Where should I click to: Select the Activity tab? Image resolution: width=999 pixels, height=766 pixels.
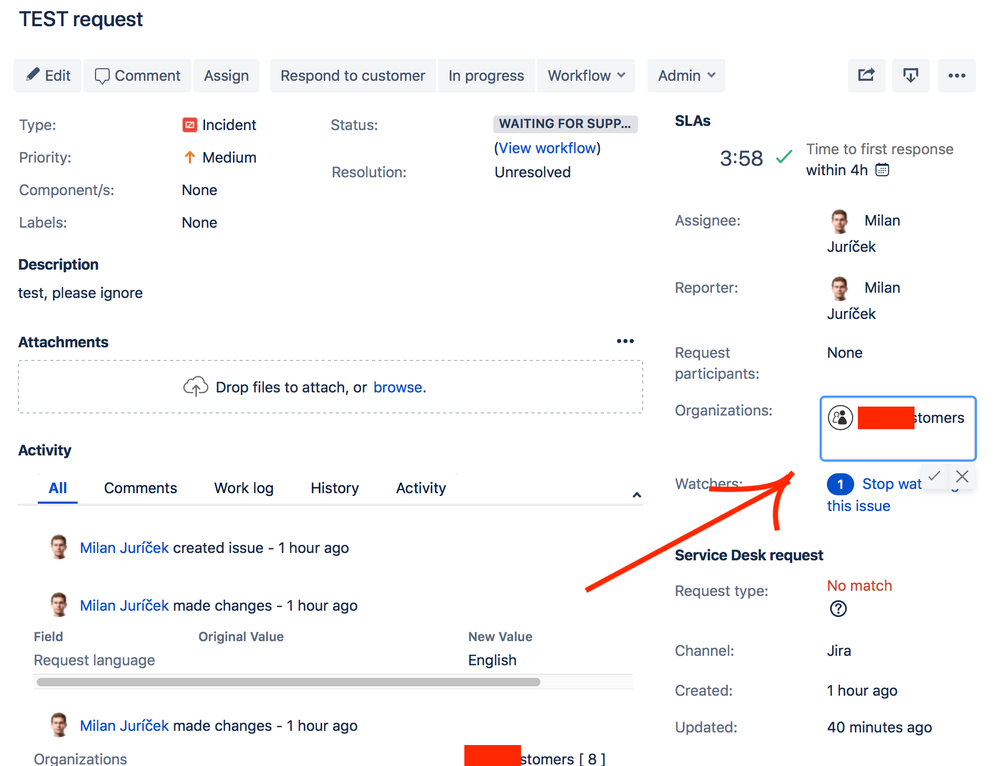point(420,488)
